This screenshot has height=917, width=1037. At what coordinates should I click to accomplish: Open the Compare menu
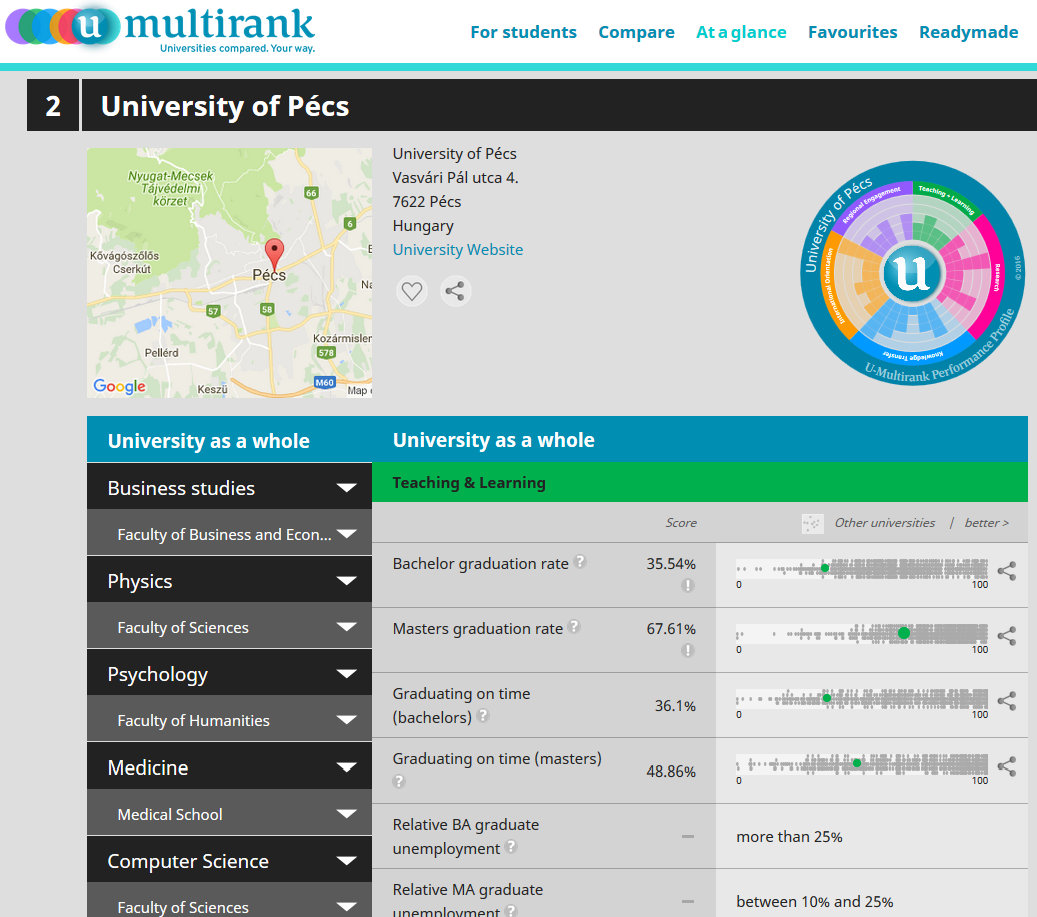[636, 32]
